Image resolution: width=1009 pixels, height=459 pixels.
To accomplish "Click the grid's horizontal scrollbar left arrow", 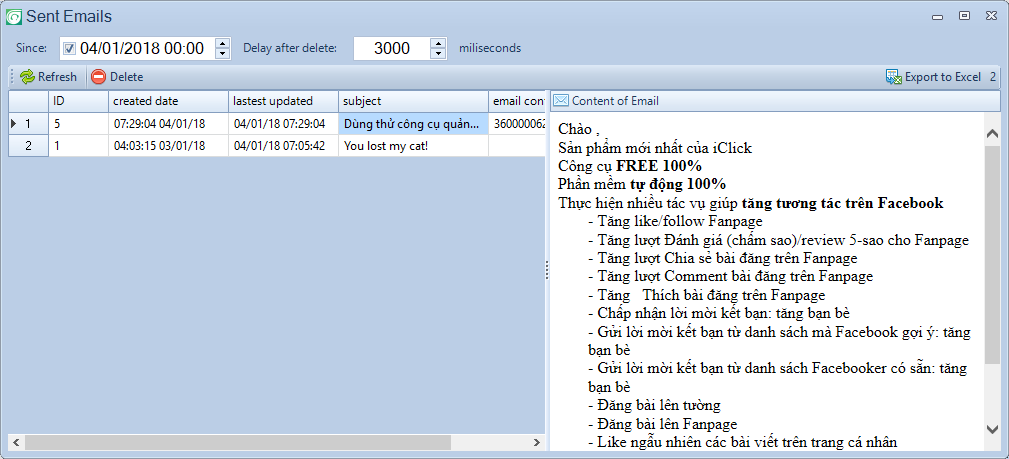I will click(17, 442).
